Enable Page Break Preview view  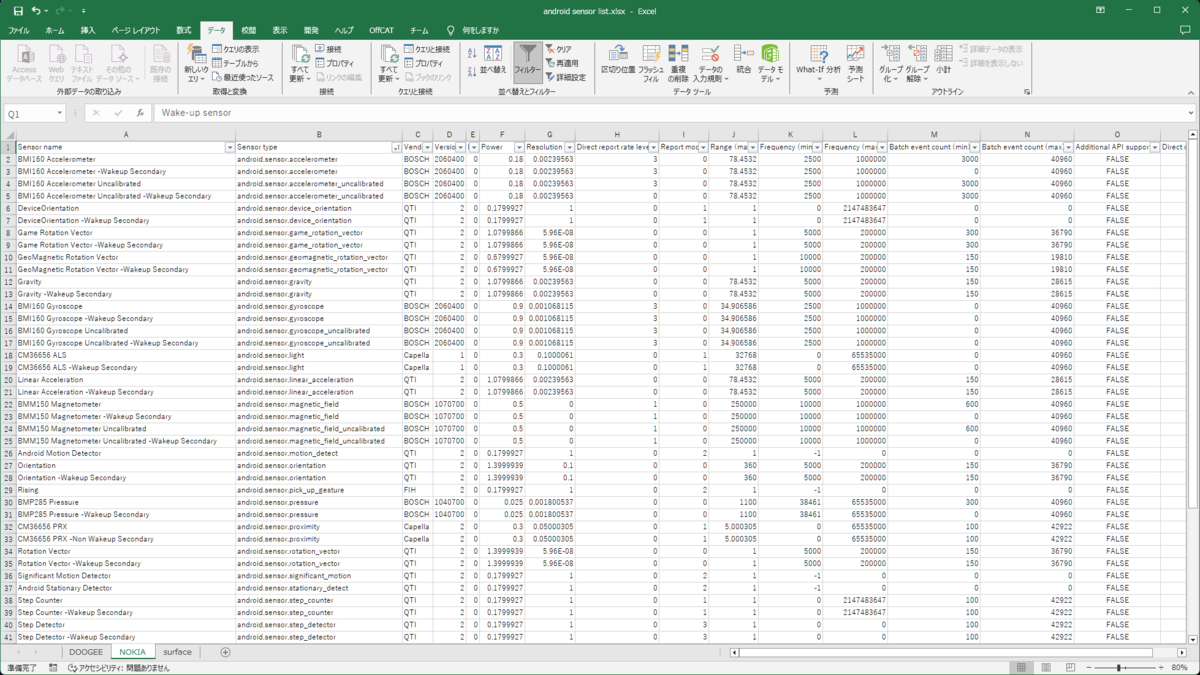pyautogui.click(x=1071, y=666)
